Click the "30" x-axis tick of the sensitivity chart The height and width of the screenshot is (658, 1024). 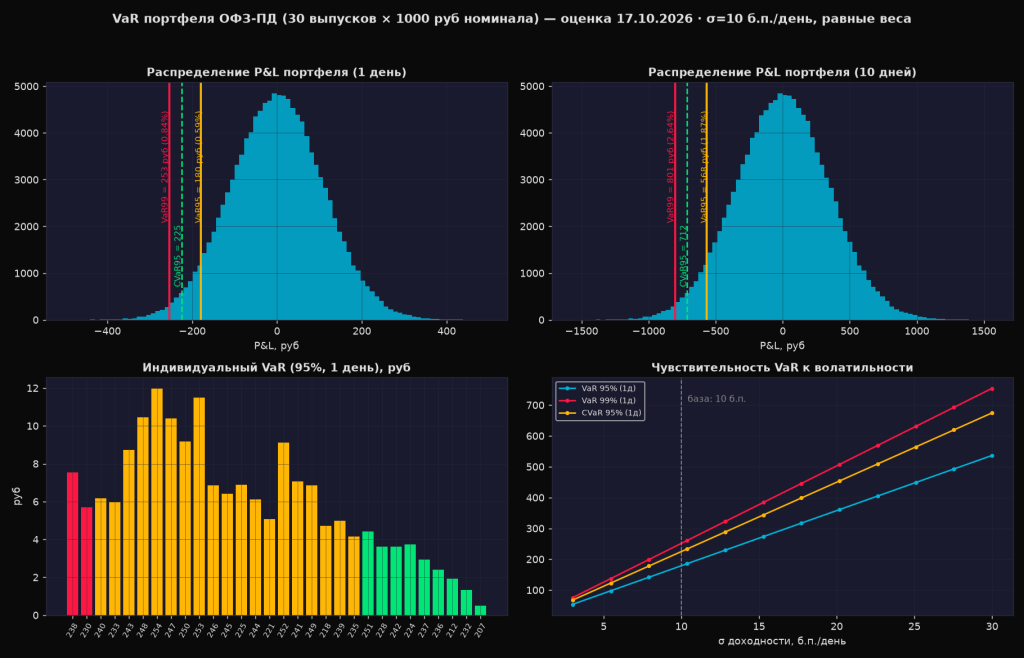992,626
